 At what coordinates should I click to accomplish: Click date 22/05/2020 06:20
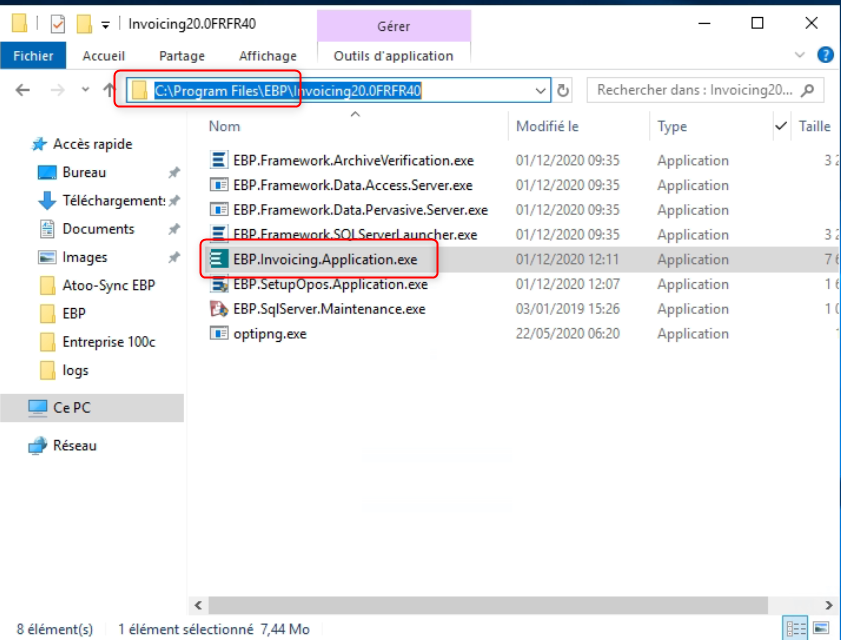point(567,334)
